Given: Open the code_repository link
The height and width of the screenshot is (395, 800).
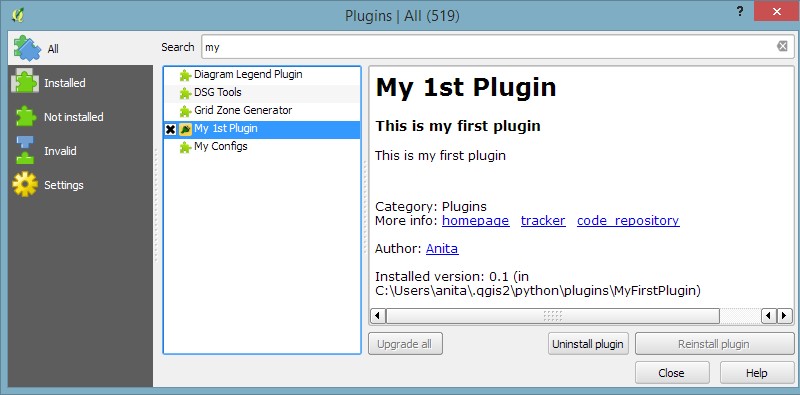Looking at the screenshot, I should click(x=628, y=220).
